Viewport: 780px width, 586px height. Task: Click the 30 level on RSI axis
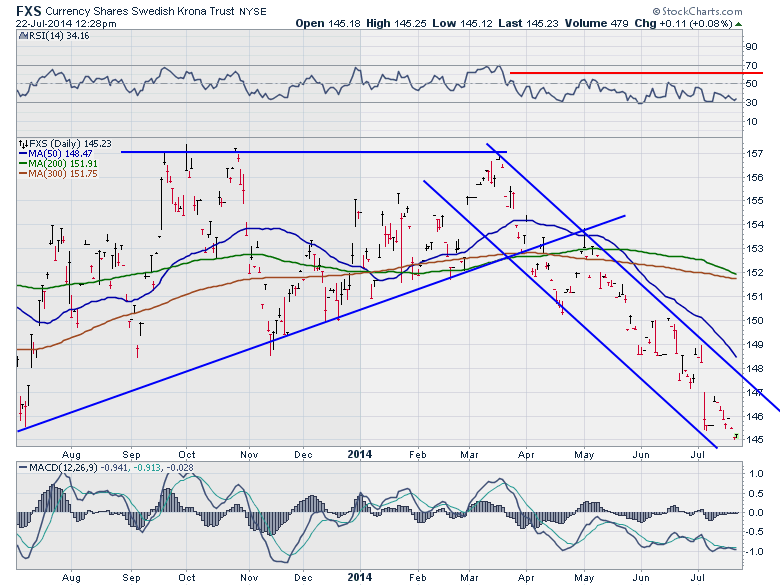coord(751,102)
